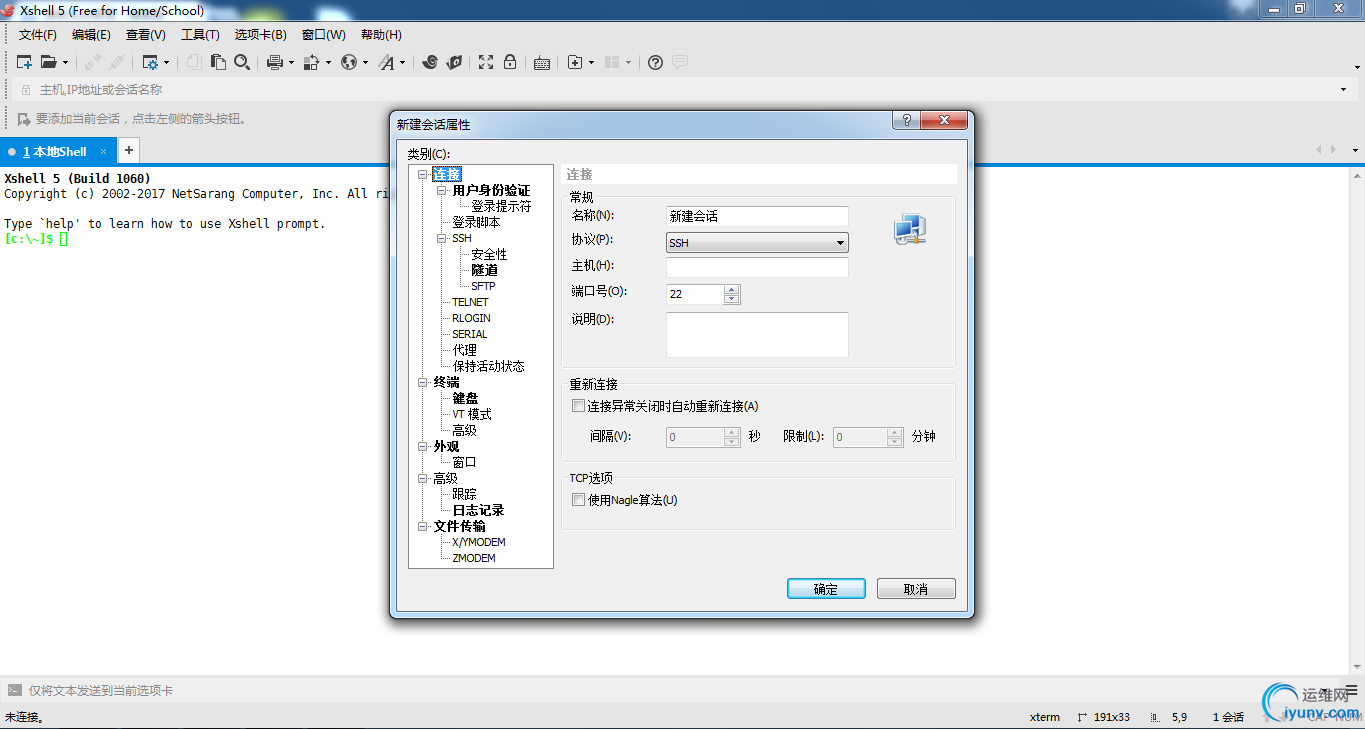
Task: Click the Paste clipboard toolbar icon
Action: click(x=218, y=62)
